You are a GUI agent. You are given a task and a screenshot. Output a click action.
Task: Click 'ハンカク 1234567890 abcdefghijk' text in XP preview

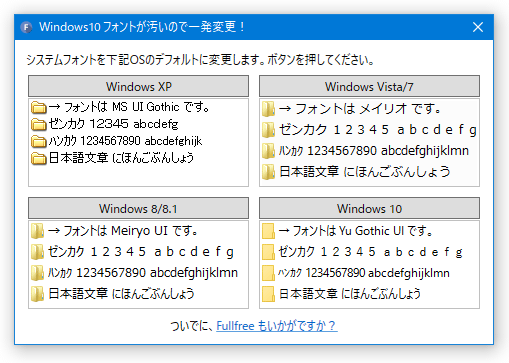click(x=125, y=141)
